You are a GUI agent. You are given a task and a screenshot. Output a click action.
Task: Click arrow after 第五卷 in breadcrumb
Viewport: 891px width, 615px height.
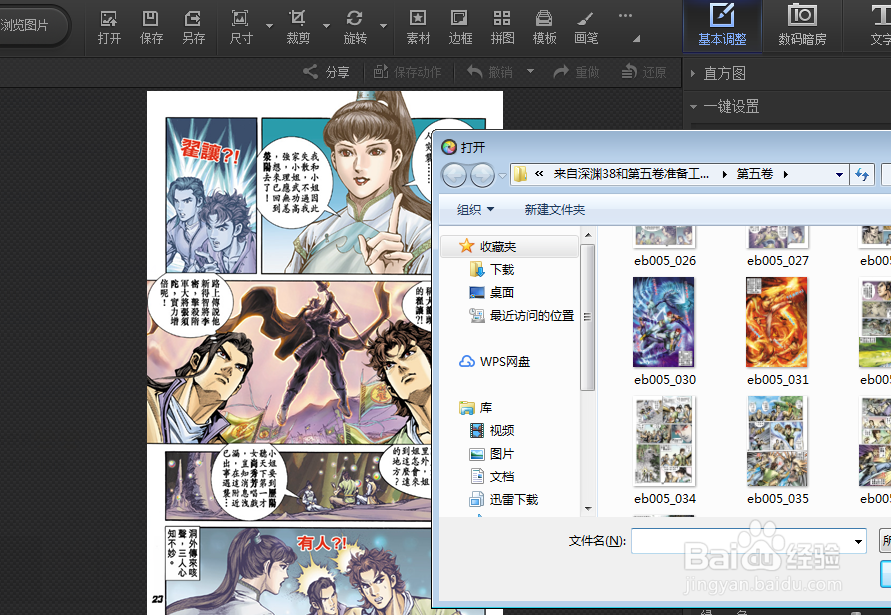(x=785, y=174)
